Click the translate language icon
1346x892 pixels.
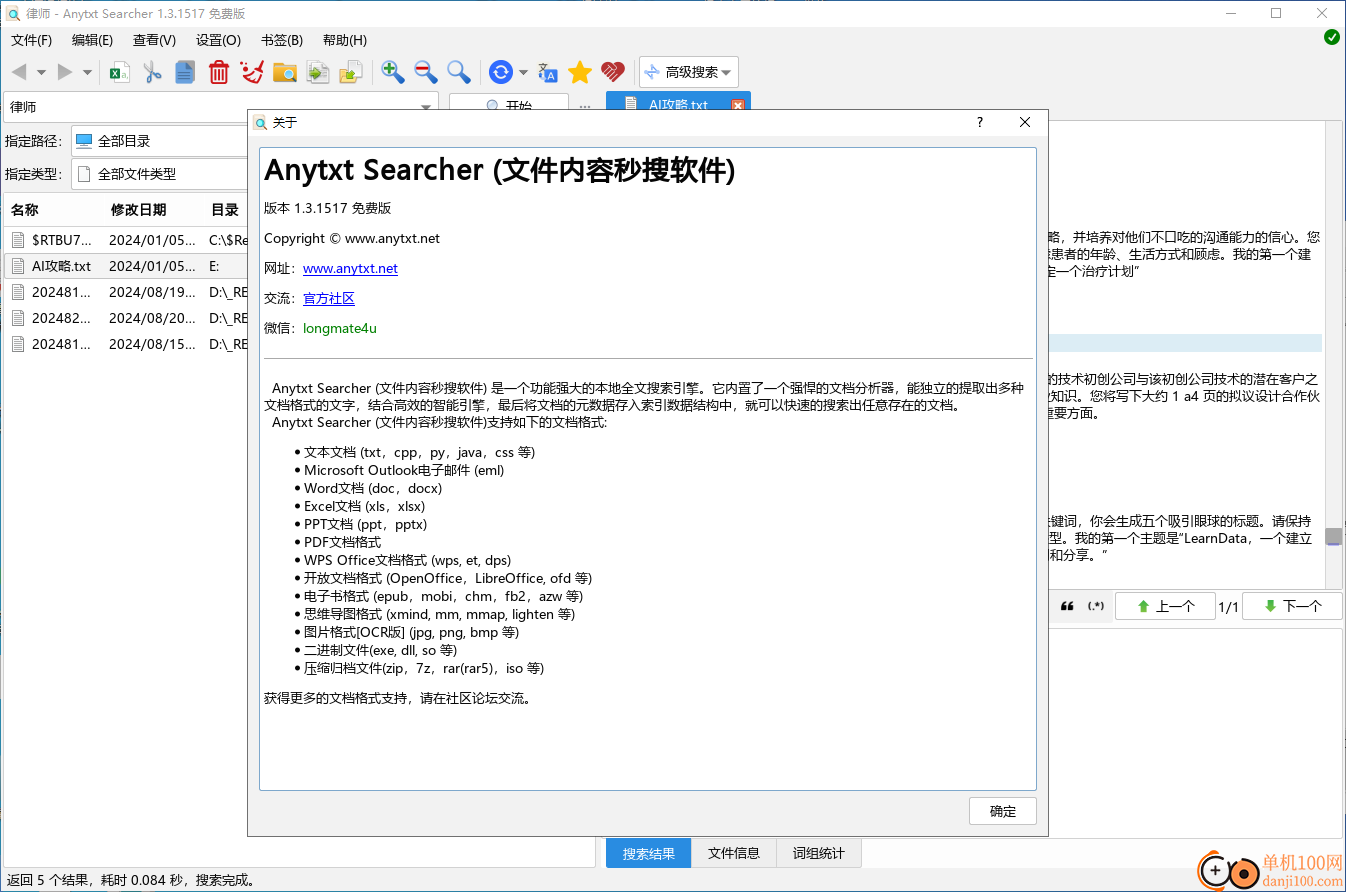pyautogui.click(x=547, y=72)
